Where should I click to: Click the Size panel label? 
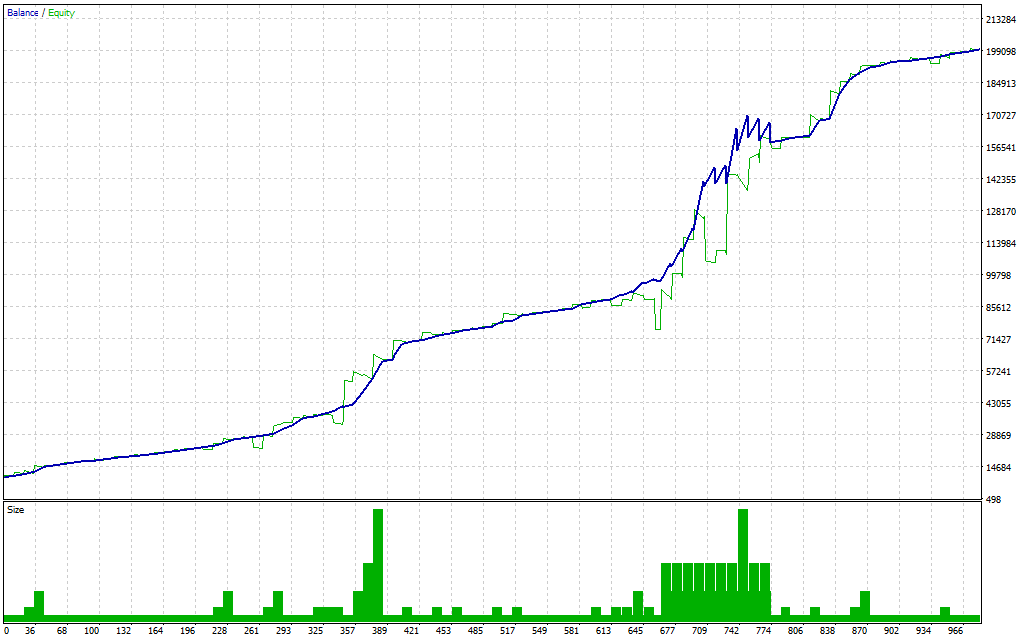click(x=16, y=510)
